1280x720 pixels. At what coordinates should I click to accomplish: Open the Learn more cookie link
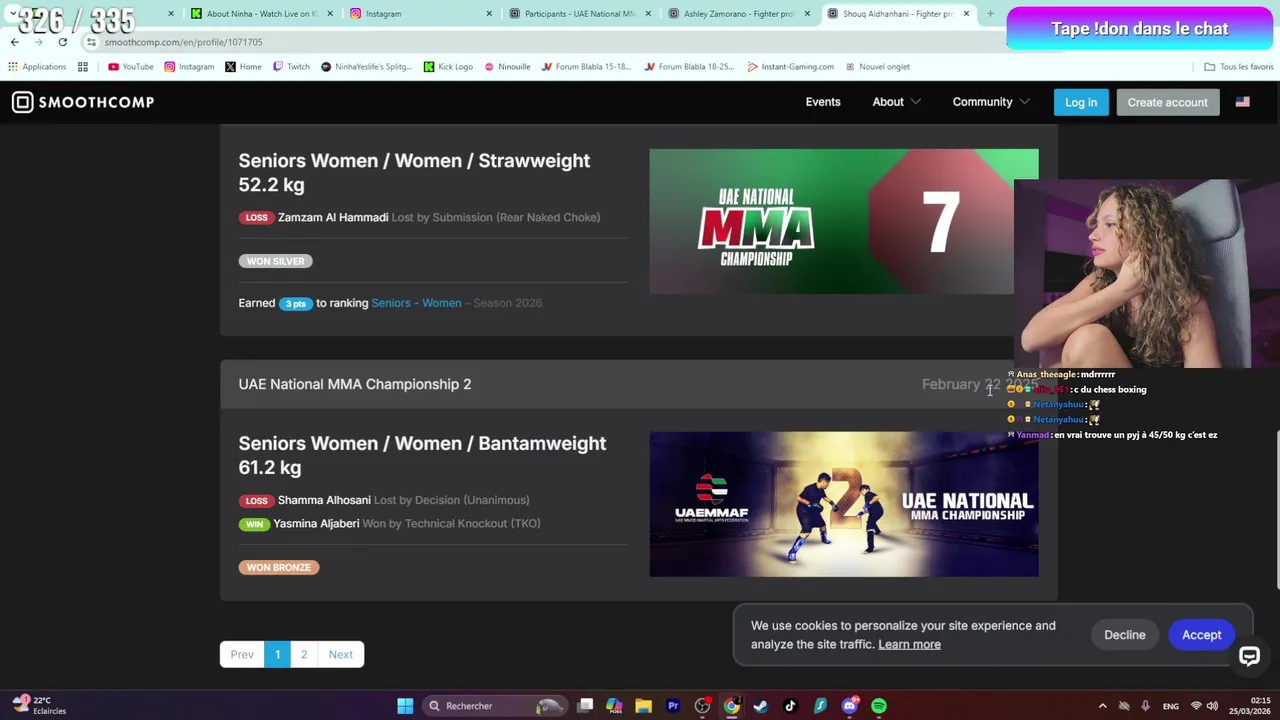coord(909,645)
